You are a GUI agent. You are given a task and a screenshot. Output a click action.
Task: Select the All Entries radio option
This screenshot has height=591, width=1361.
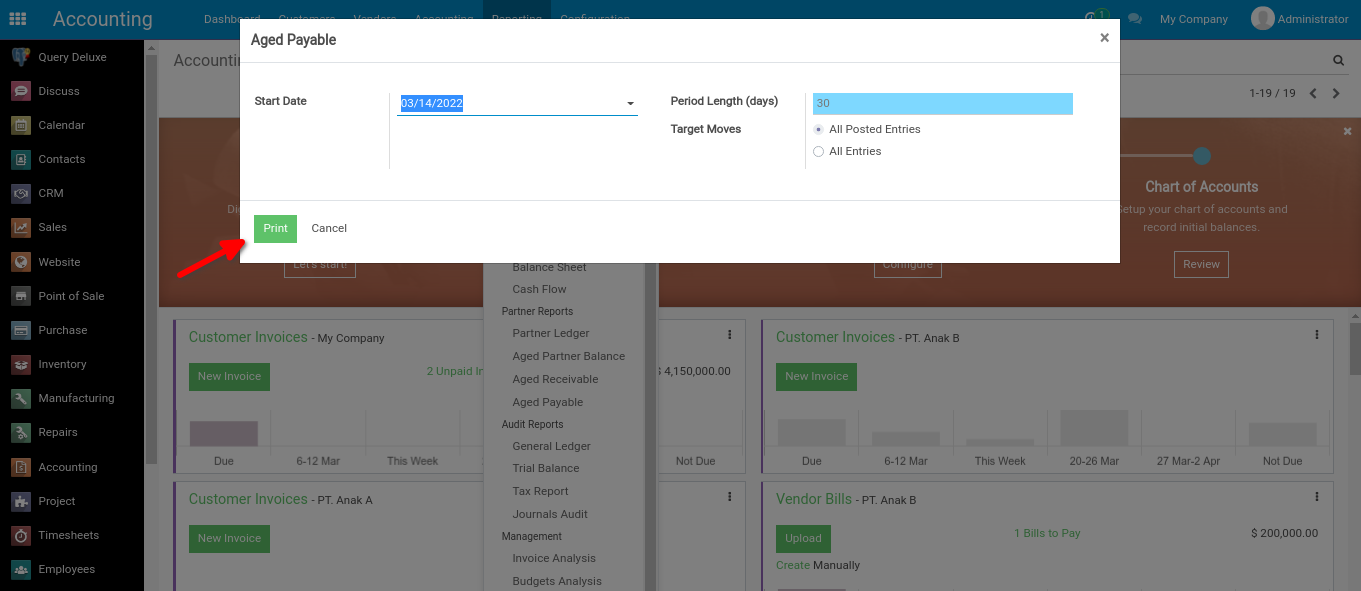pyautogui.click(x=819, y=152)
